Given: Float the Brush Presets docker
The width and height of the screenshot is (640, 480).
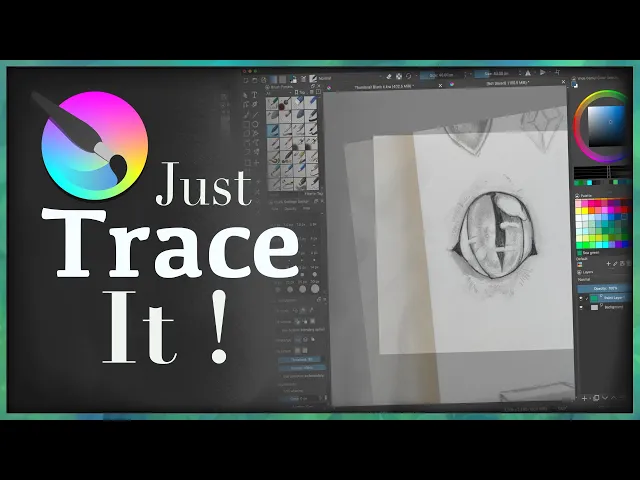Looking at the screenshot, I should point(312,86).
